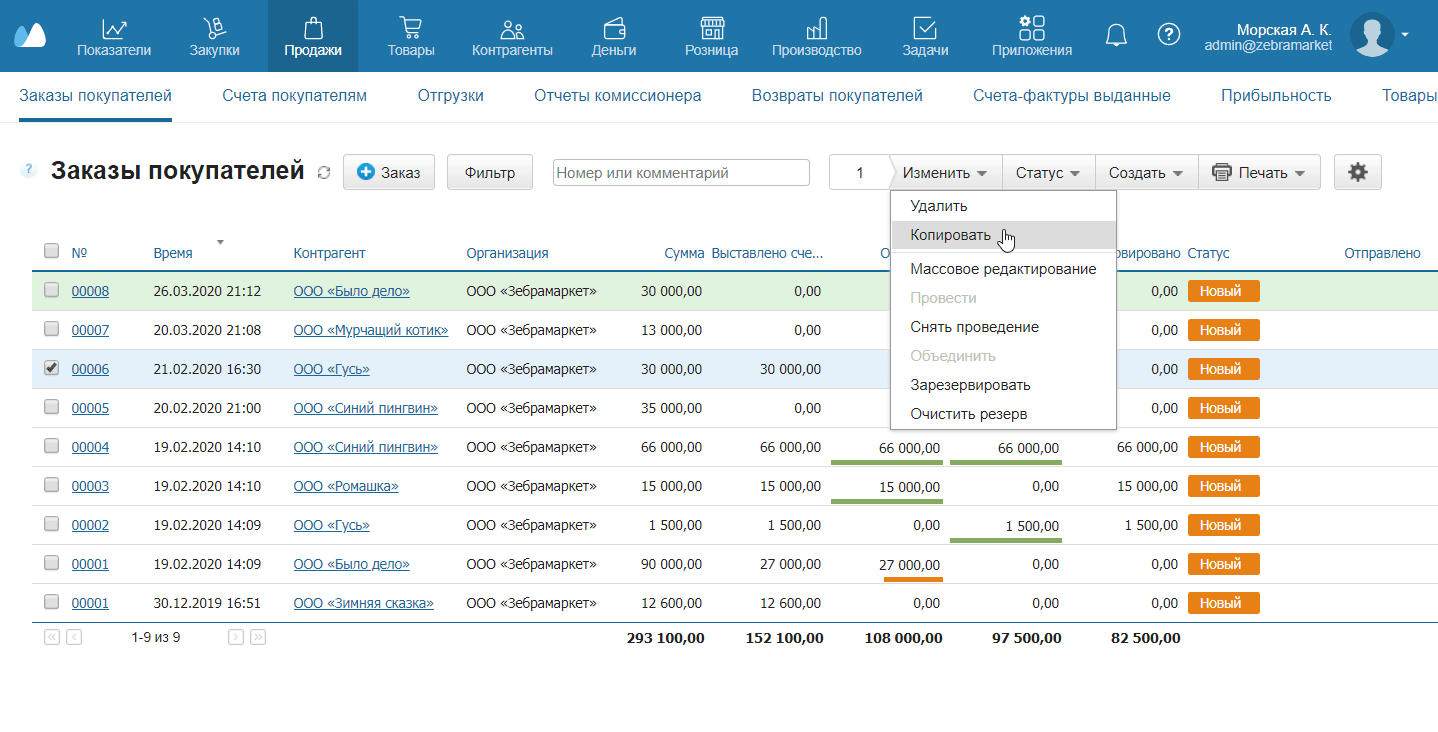Open the Товары shopping cart icon
Image resolution: width=1438 pixels, height=732 pixels.
(x=410, y=28)
